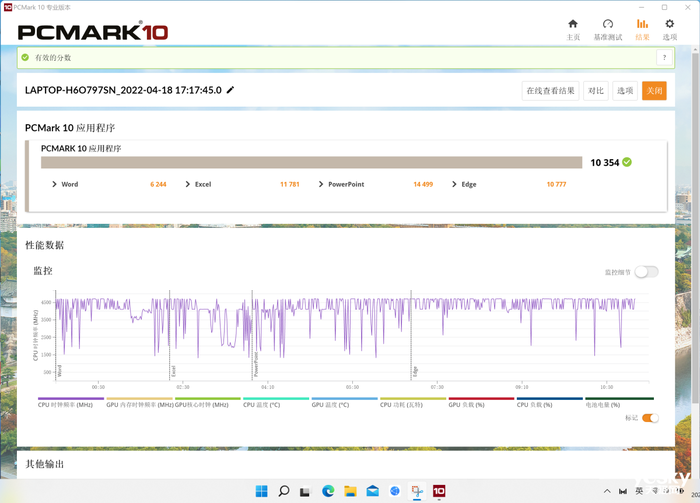
Task: Toggle the markers (标记) switch off
Action: pyautogui.click(x=650, y=418)
